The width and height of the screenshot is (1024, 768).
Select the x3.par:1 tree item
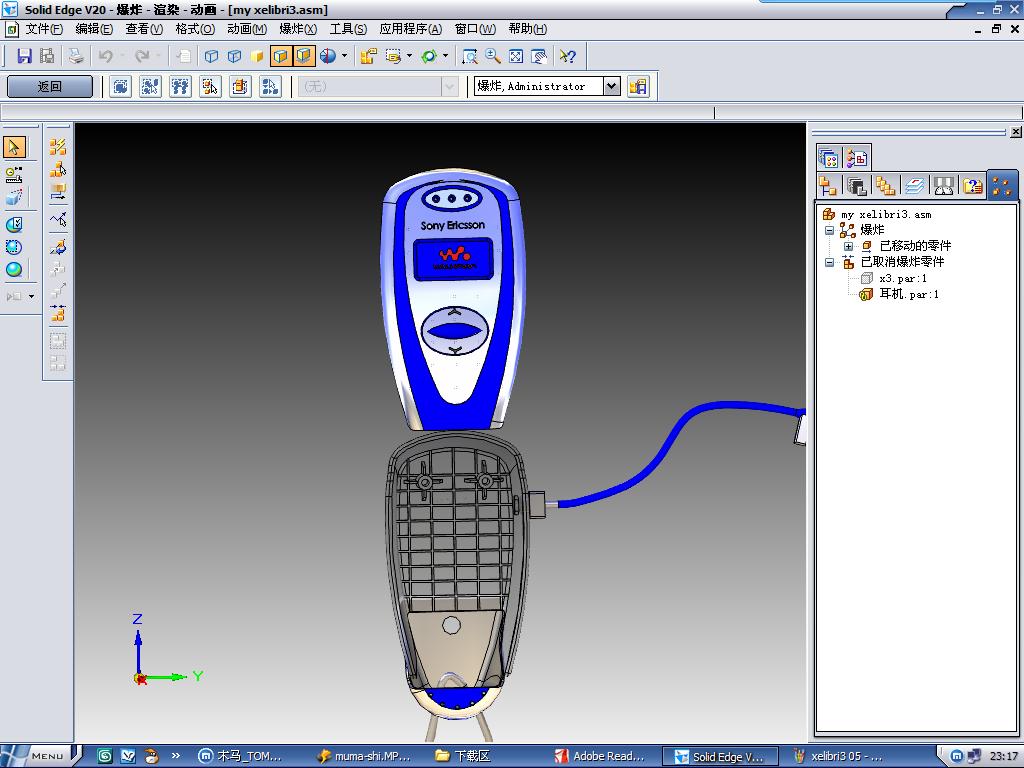pyautogui.click(x=903, y=279)
